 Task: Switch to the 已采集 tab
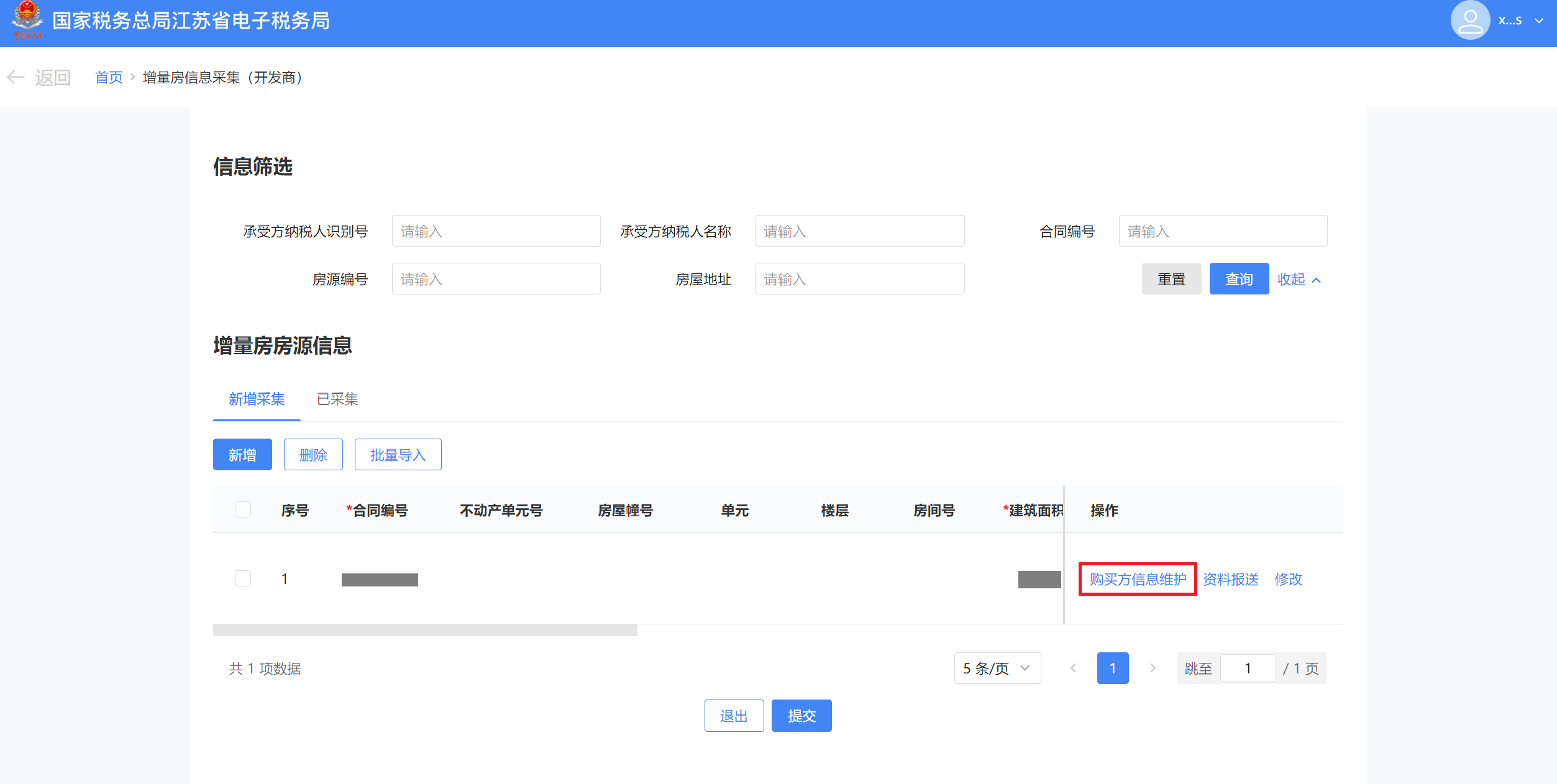coord(337,399)
